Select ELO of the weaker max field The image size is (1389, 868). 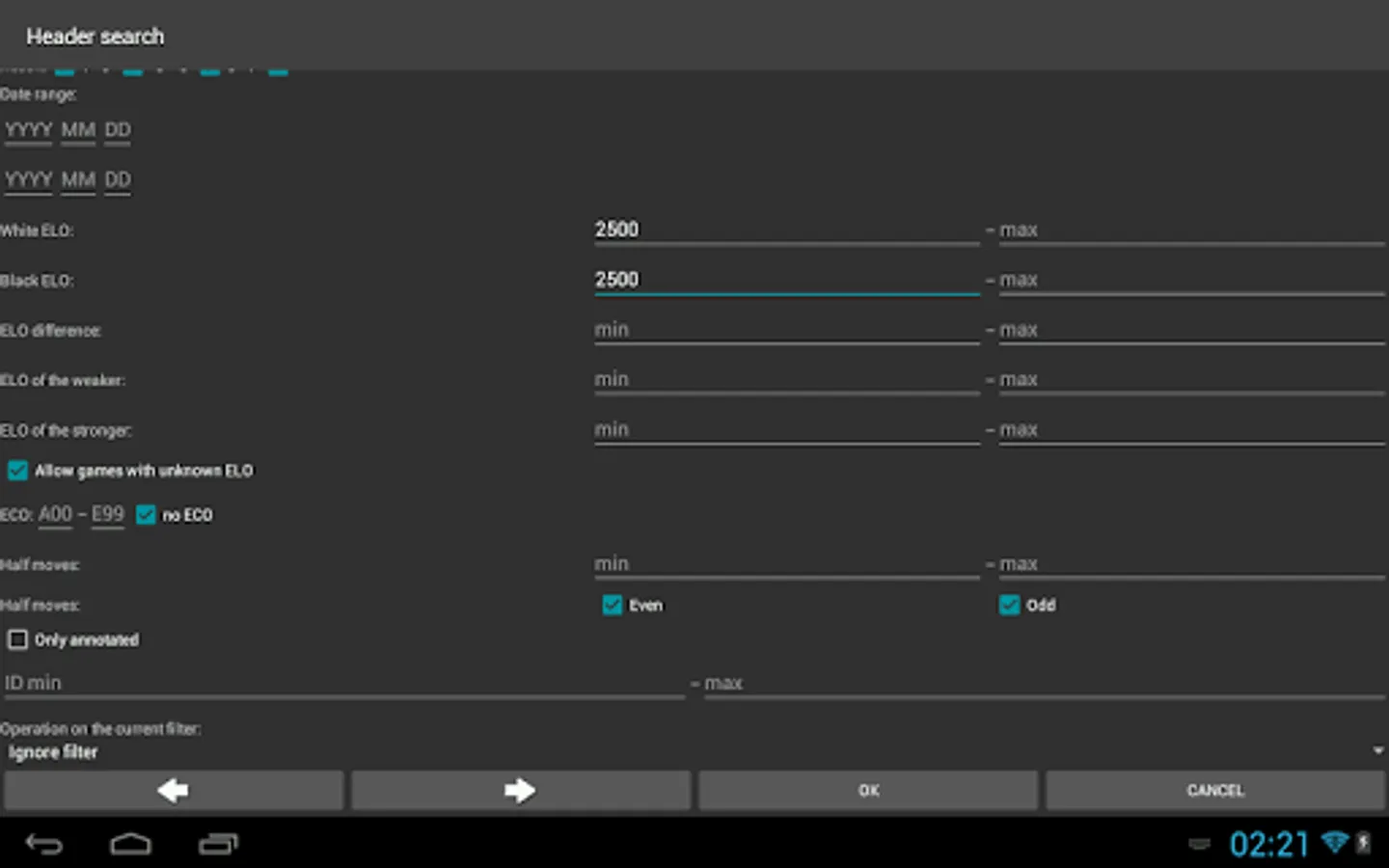(x=1192, y=380)
